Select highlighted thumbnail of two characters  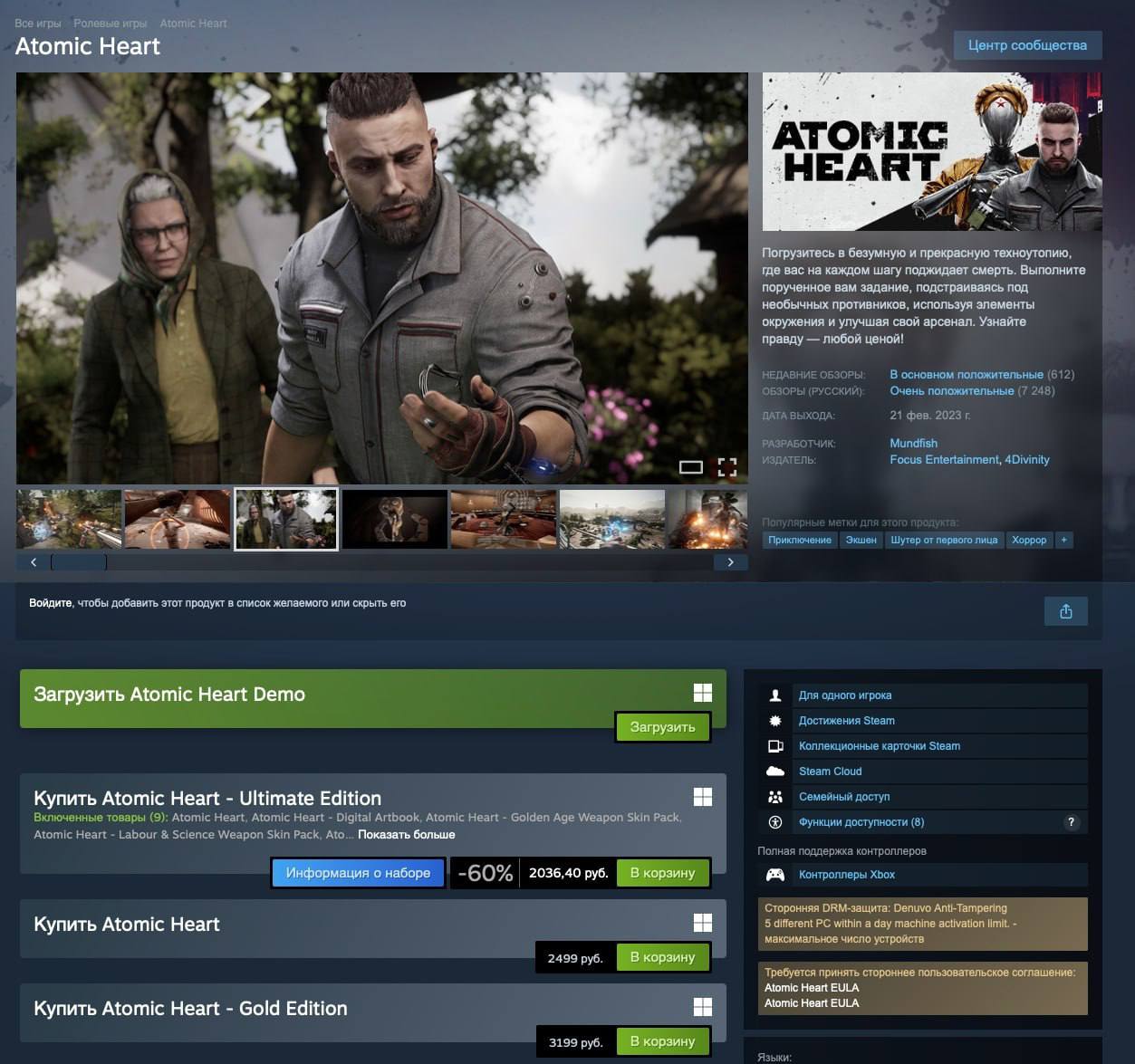286,519
